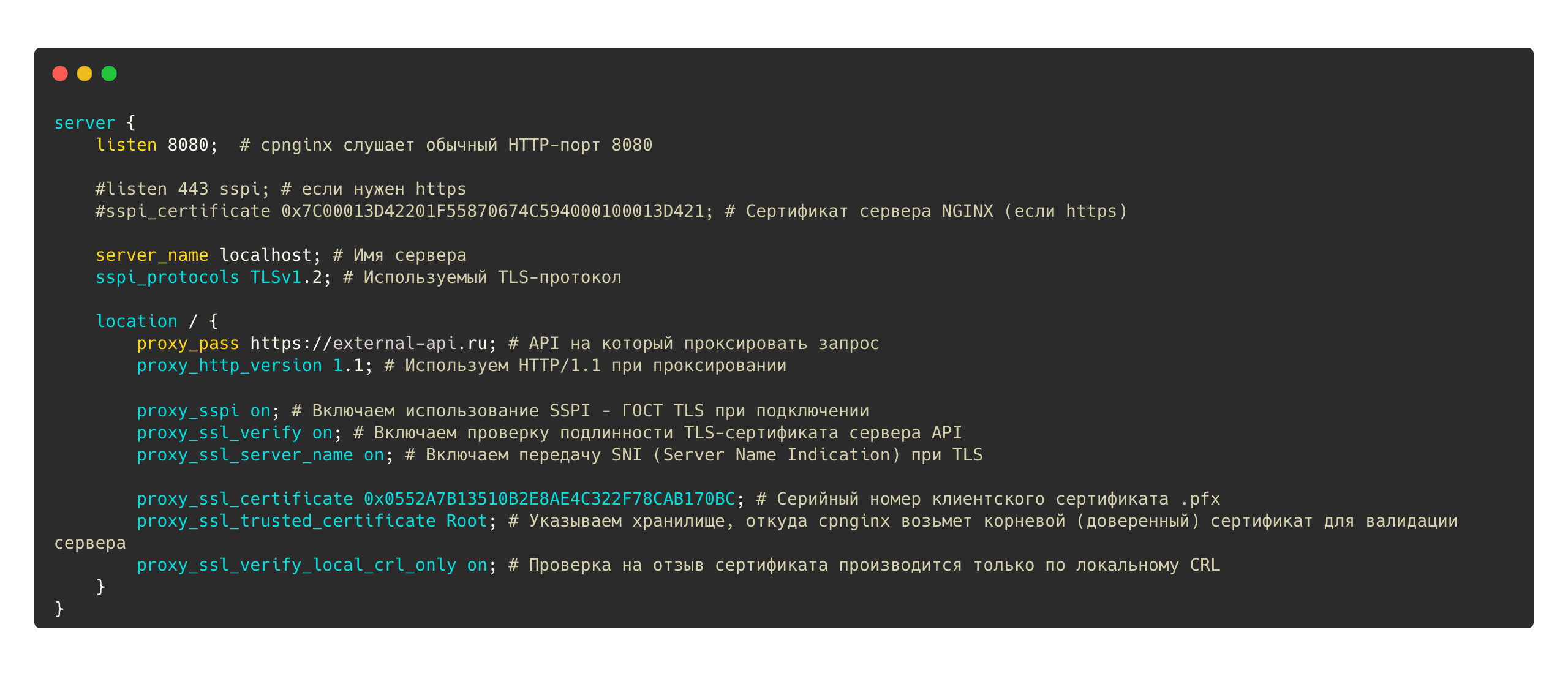Click the listen keyword on the 8080 line
This screenshot has width=1568, height=676.
(126, 145)
